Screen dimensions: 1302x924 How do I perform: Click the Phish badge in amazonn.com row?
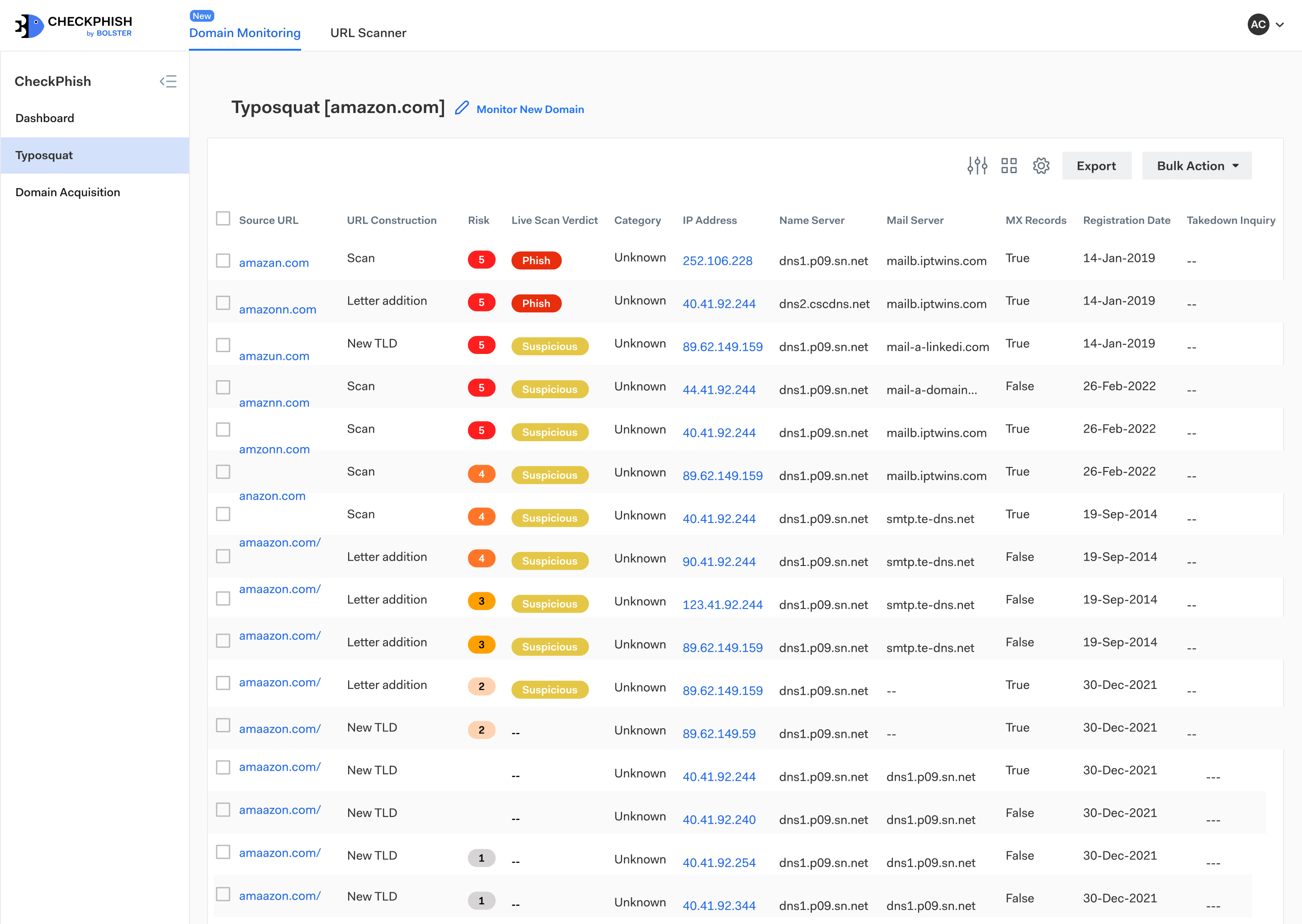click(x=536, y=303)
